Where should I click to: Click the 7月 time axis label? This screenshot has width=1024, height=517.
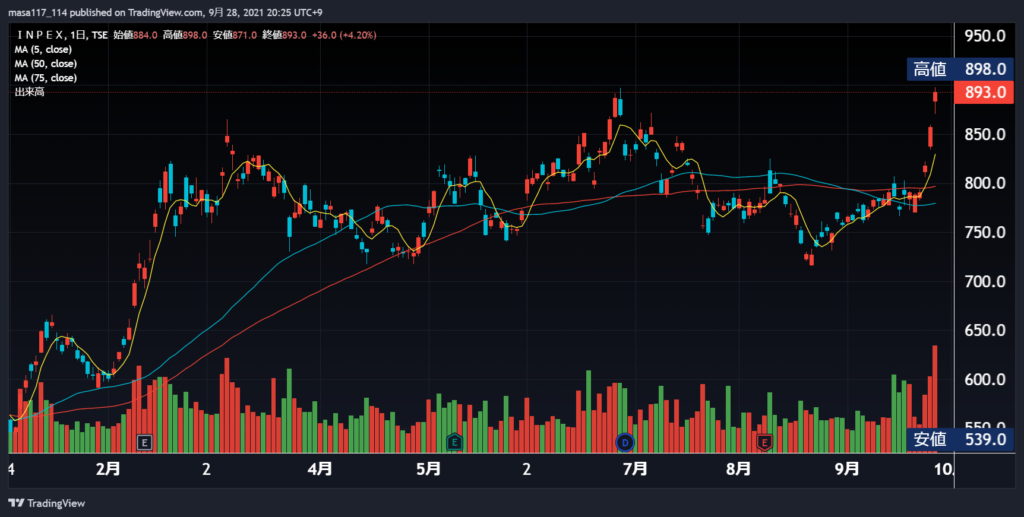635,469
